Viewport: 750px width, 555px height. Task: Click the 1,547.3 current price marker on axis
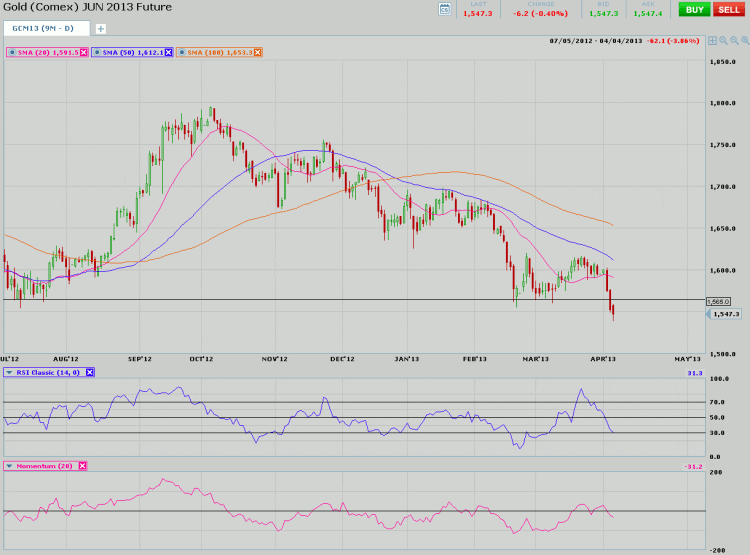click(724, 314)
